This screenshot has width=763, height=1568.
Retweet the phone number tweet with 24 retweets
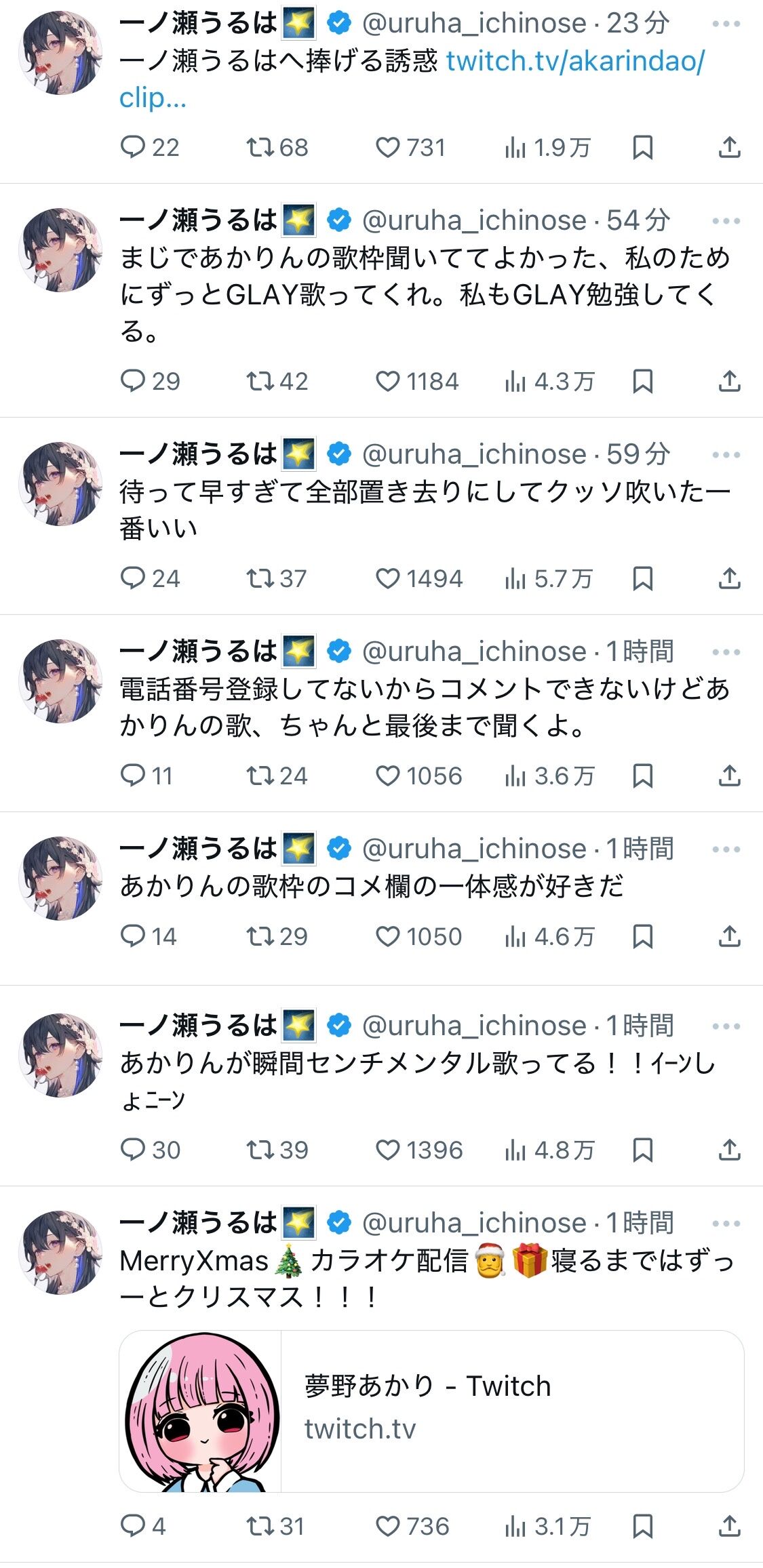point(277,776)
